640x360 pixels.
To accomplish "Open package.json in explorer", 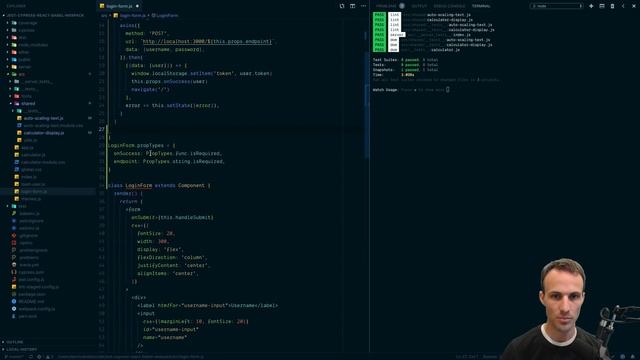I will [x=32, y=295].
